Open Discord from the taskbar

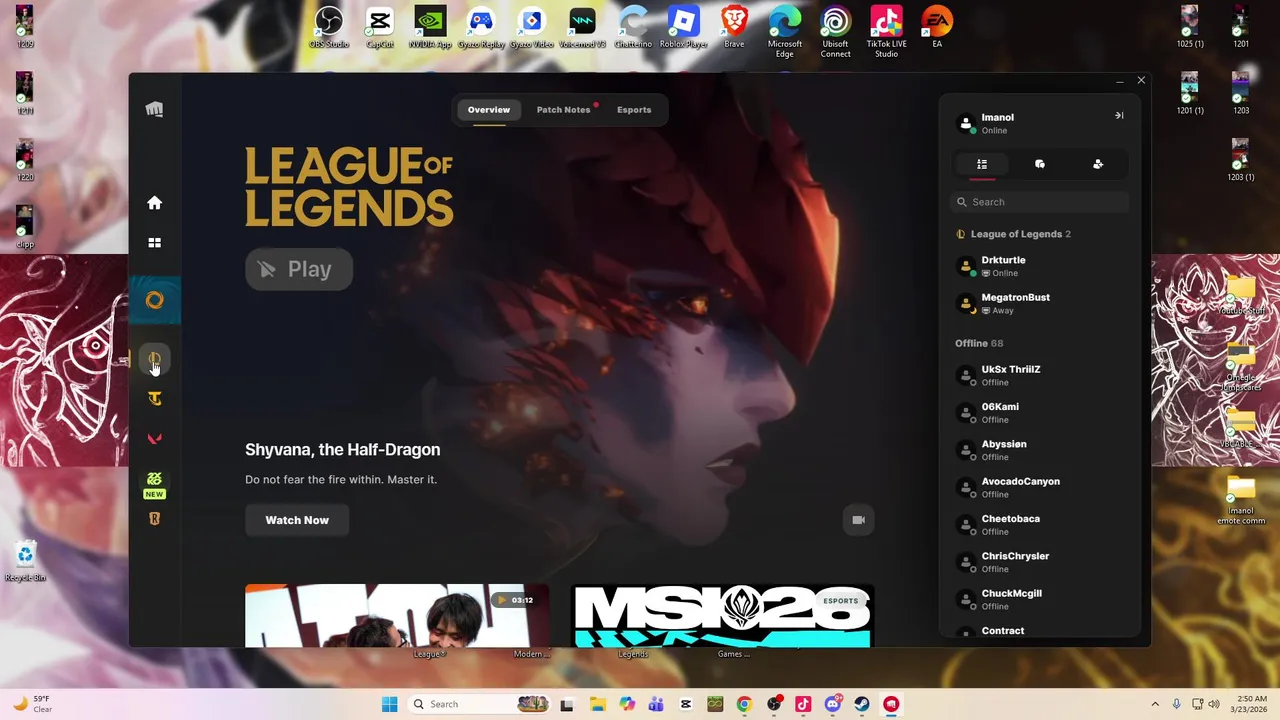click(832, 704)
